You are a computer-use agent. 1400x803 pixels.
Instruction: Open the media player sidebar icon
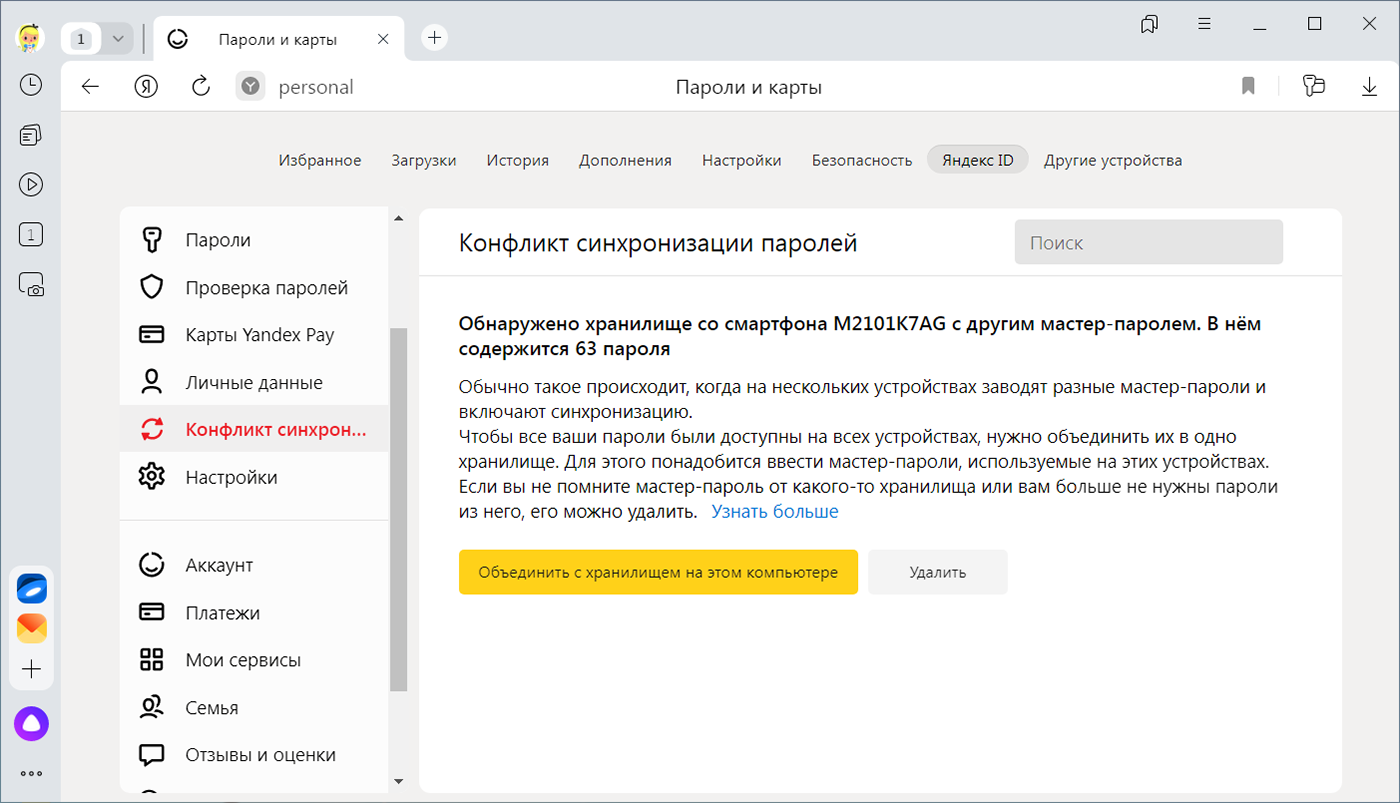coord(31,184)
